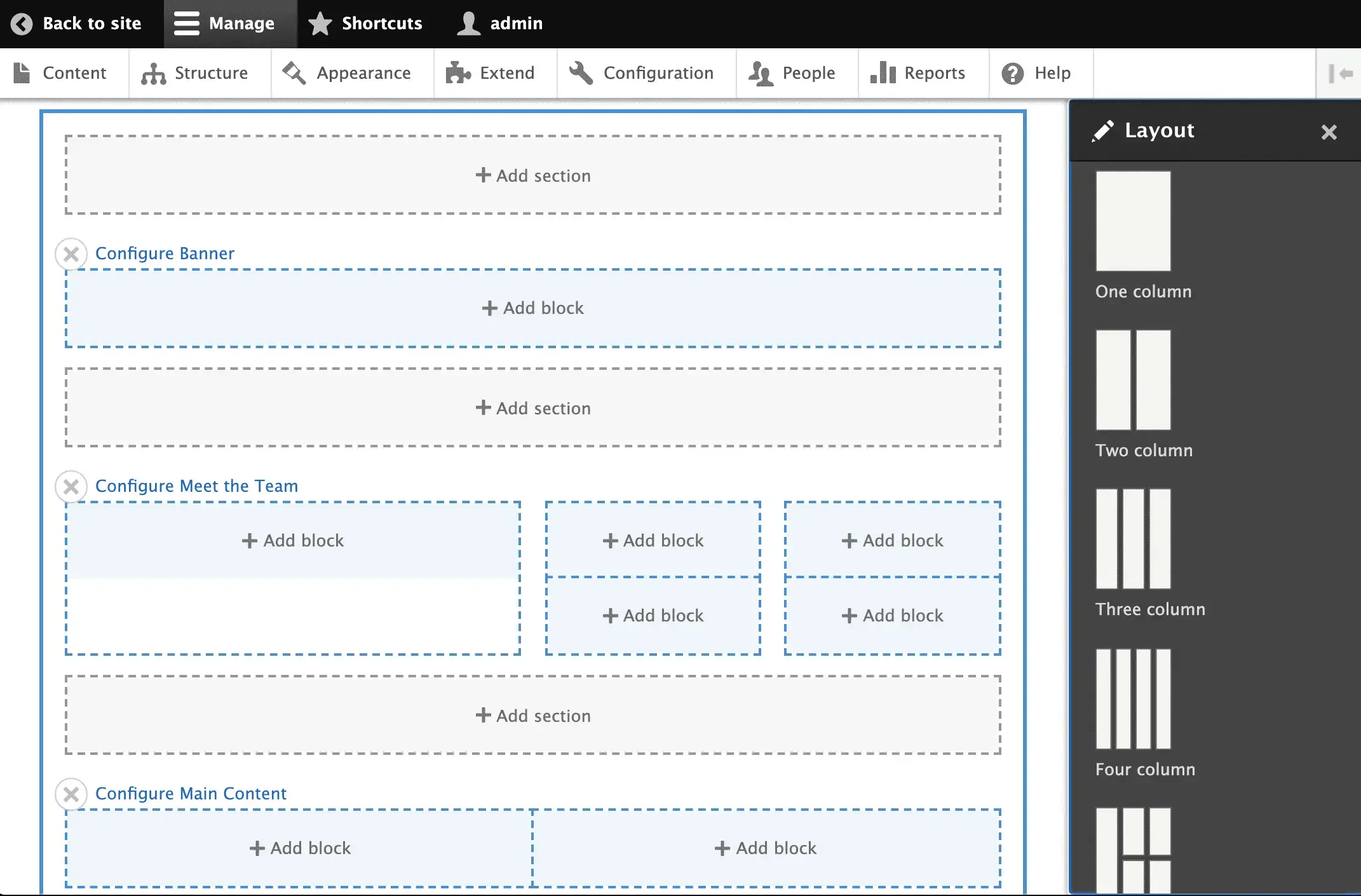This screenshot has height=896, width=1361.
Task: Click Configure Meet the Team link
Action: point(196,486)
